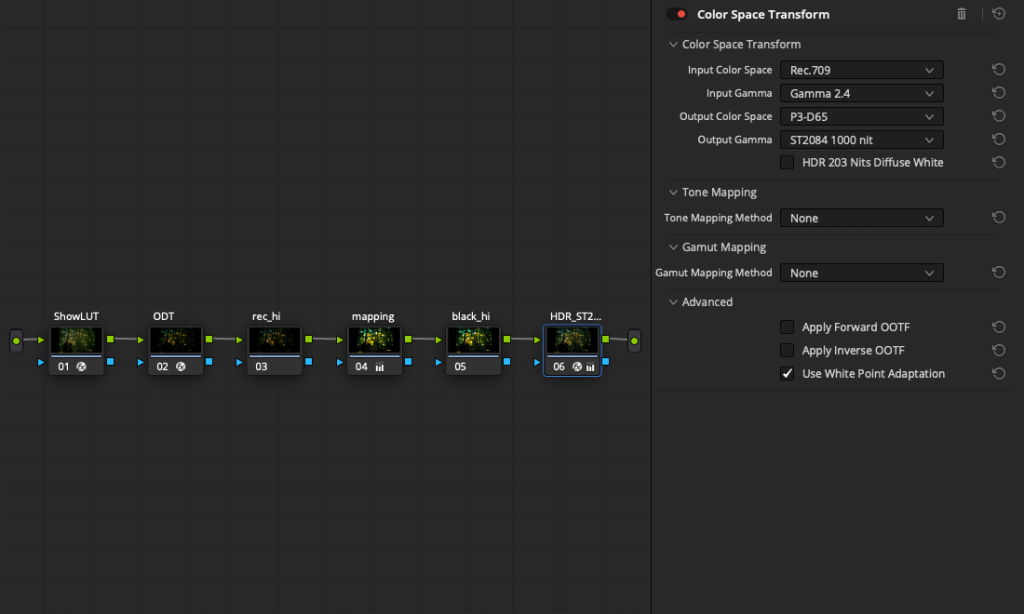Reset the Tone Mapping Method setting
The image size is (1024, 614).
point(999,217)
